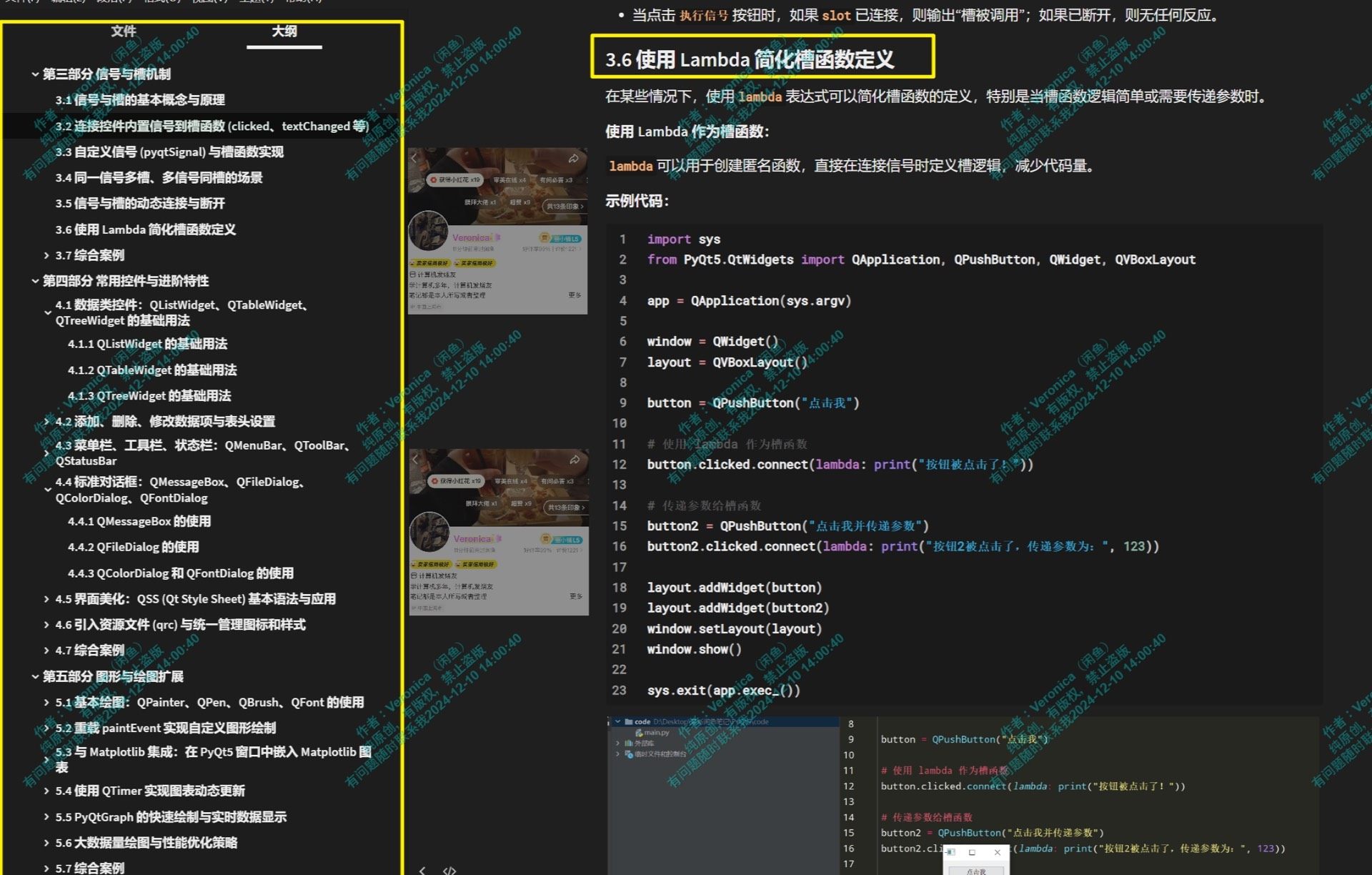The height and width of the screenshot is (875, 1372).
Task: Switch to source code mode icon
Action: click(449, 870)
